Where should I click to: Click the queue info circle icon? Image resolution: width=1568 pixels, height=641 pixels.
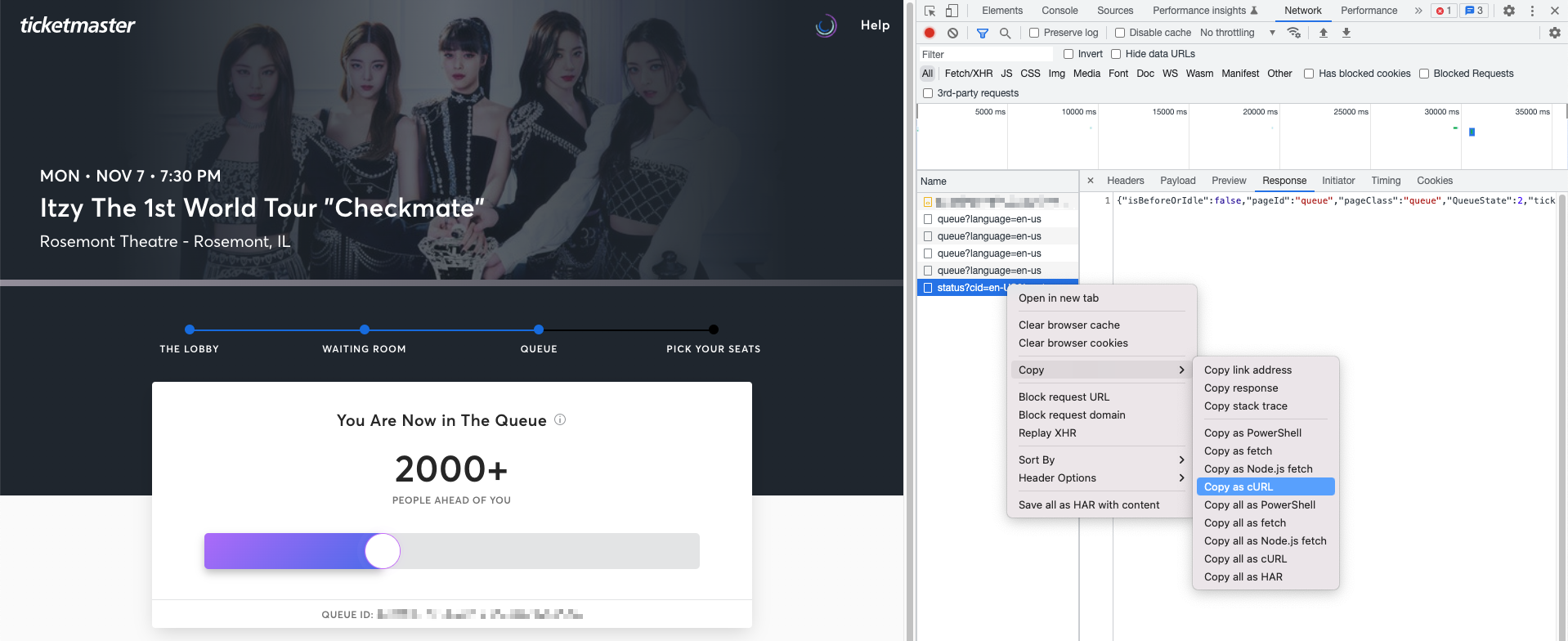[560, 419]
